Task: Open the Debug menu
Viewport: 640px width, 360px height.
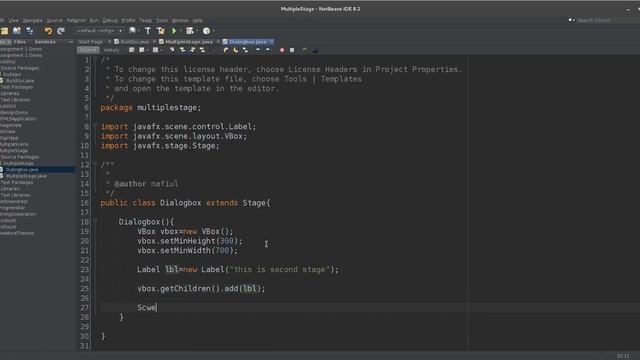Action: (110, 20)
